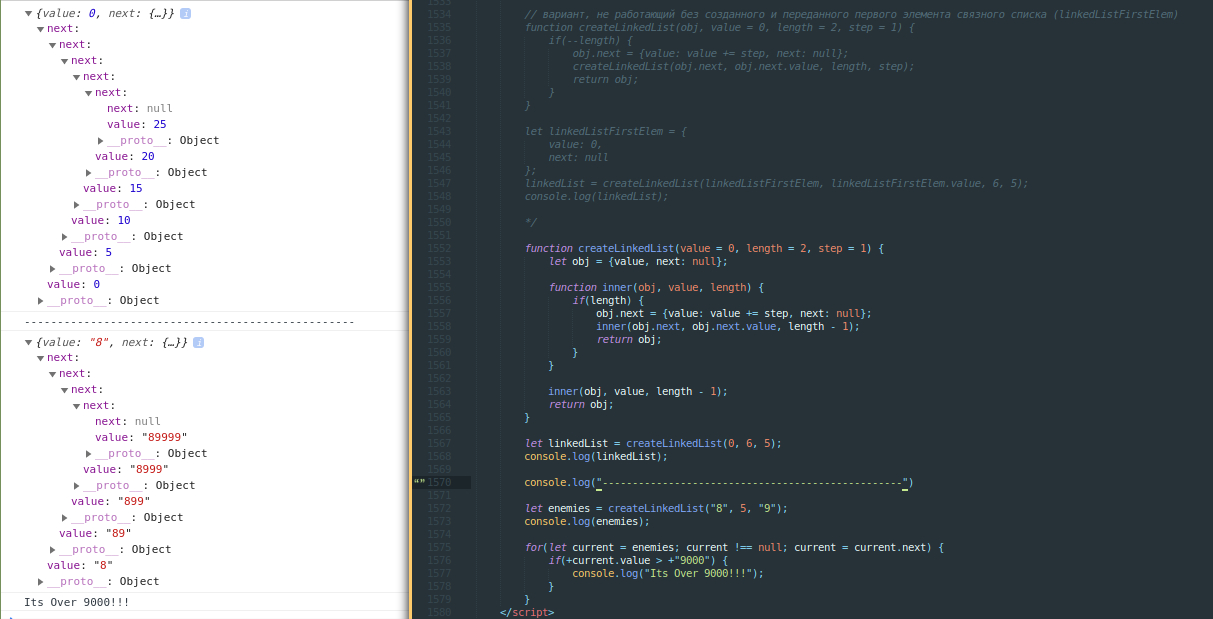Expand the __proto__ entry below value: "89999"
1213x619 pixels.
89,454
